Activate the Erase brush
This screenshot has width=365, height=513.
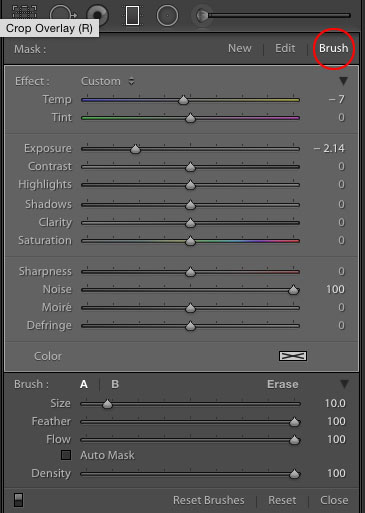[x=283, y=384]
